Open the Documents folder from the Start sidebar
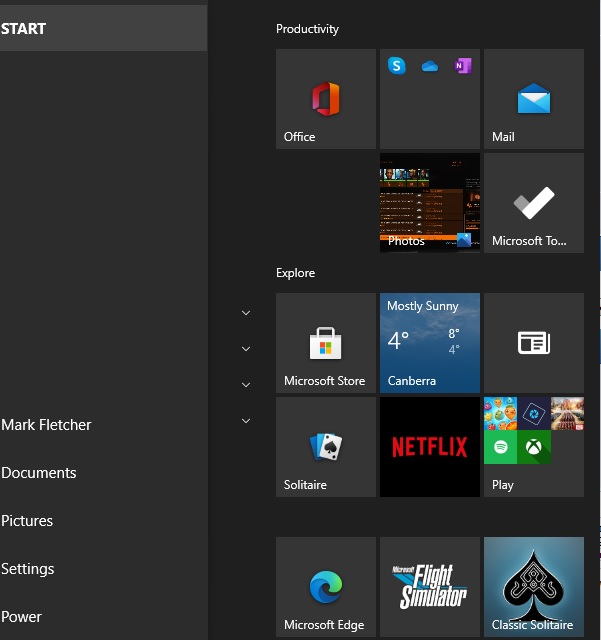The height and width of the screenshot is (640, 601). coord(39,473)
